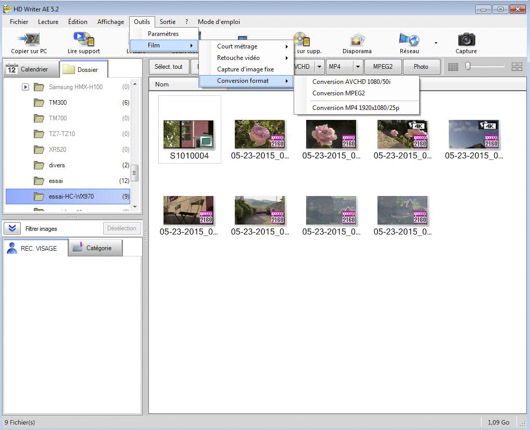The width and height of the screenshot is (530, 430).
Task: Choose Conversion AVCHD 1080/50i
Action: tap(357, 82)
